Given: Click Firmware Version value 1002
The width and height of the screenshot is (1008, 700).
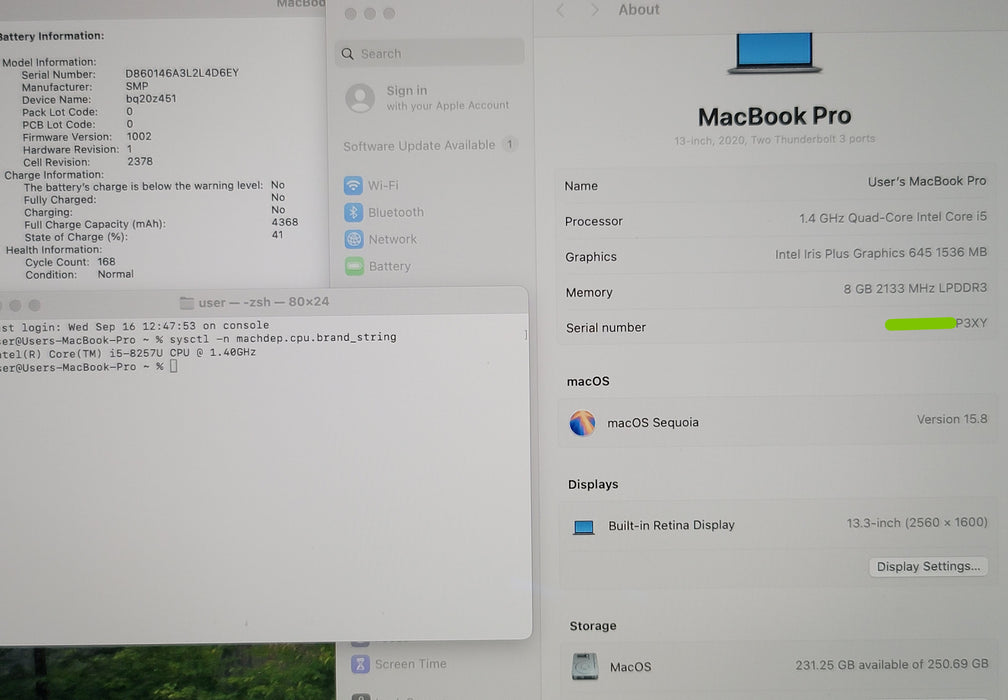Looking at the screenshot, I should [139, 137].
